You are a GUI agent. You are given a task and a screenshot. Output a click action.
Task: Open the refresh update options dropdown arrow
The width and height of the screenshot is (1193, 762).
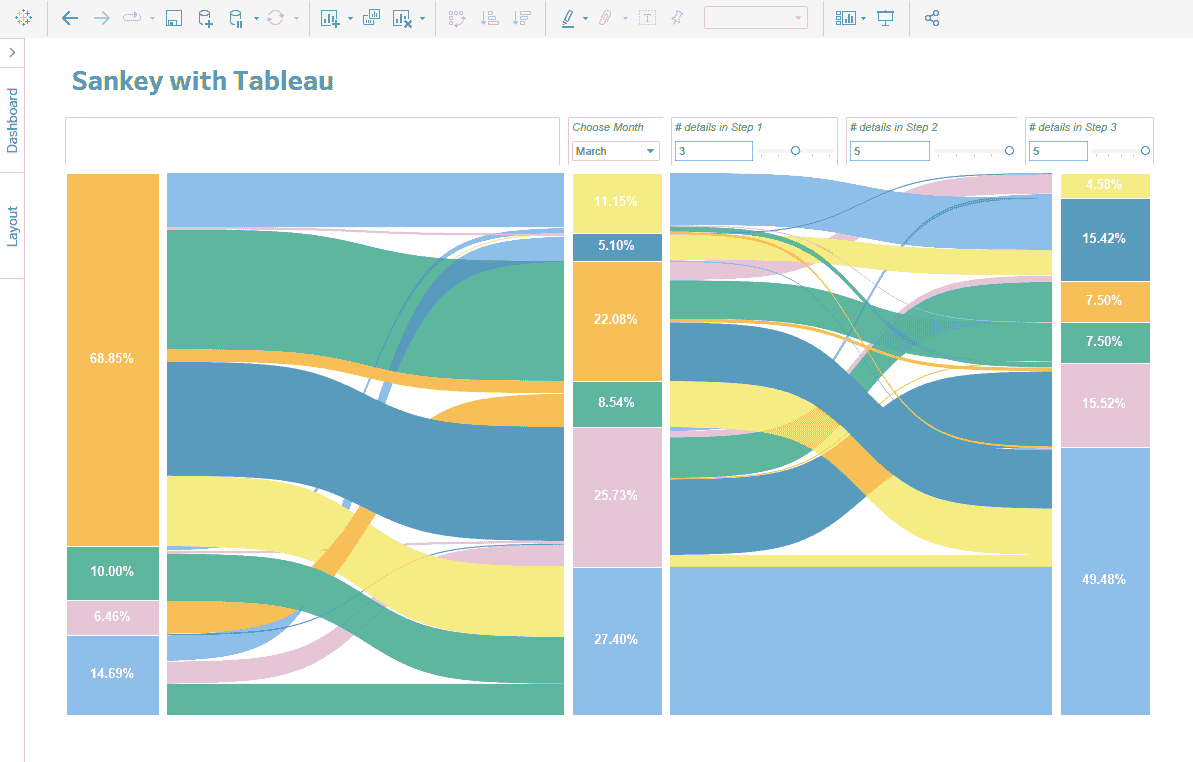click(296, 18)
